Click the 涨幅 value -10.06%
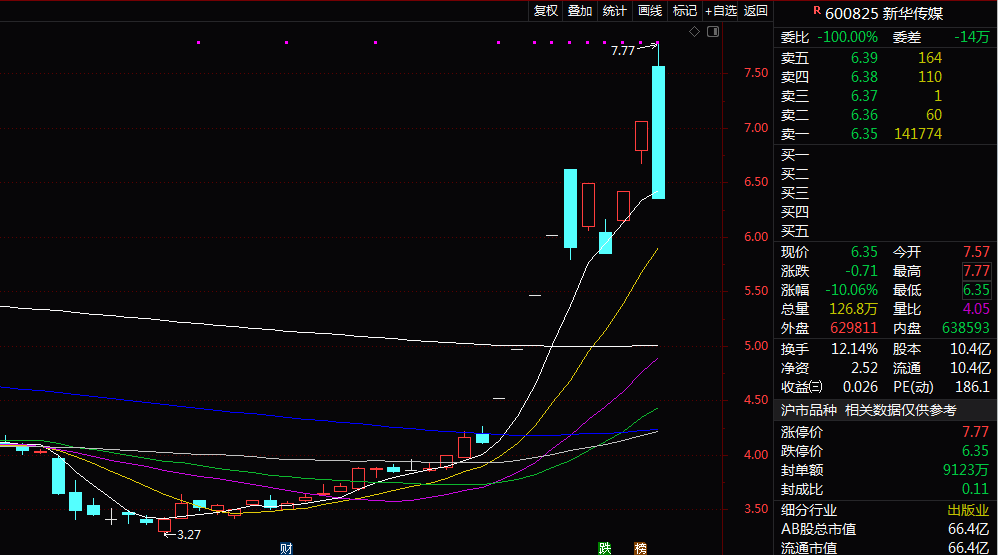 point(852,290)
